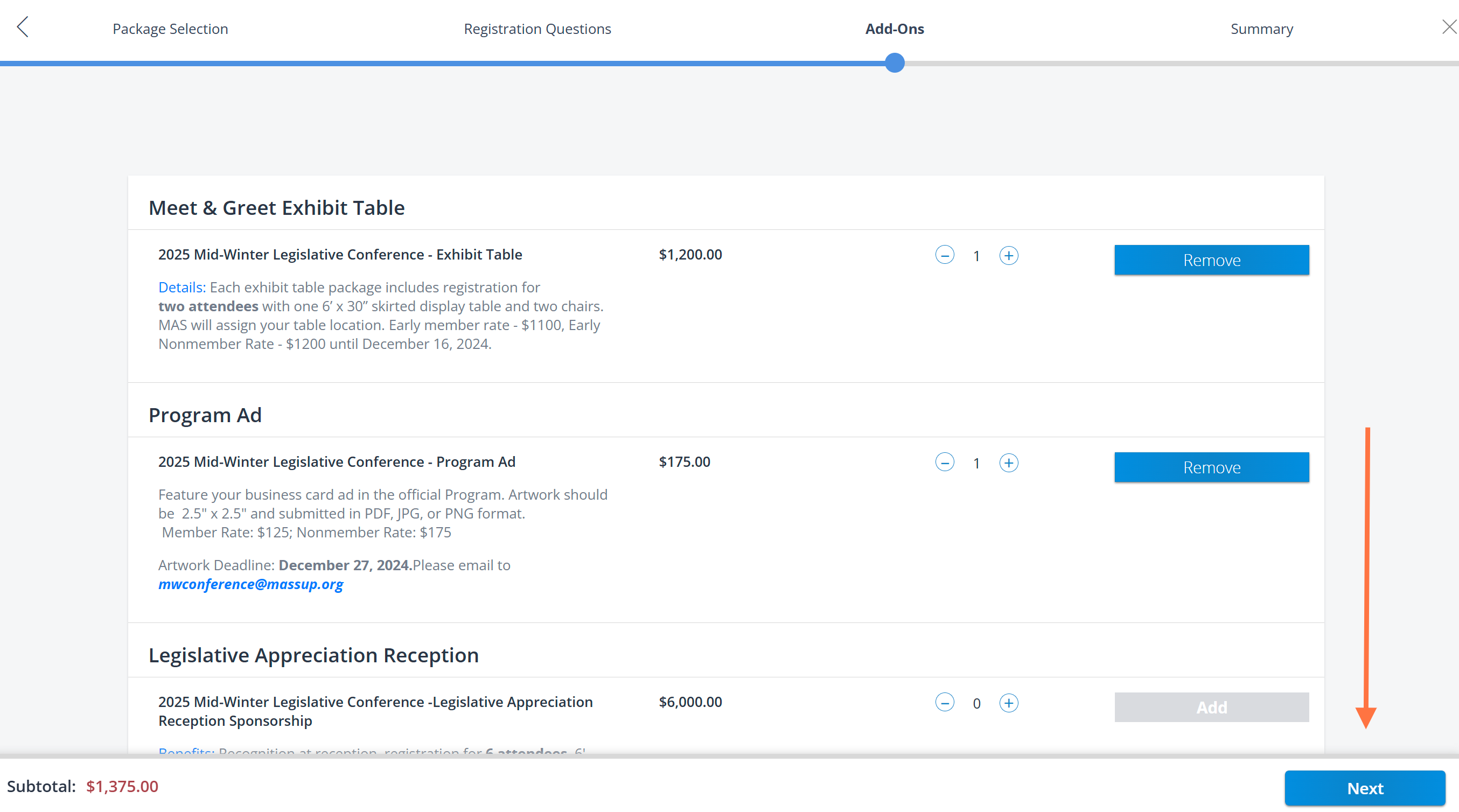Click the Meet & Greet Exhibit Table heading

point(276,207)
